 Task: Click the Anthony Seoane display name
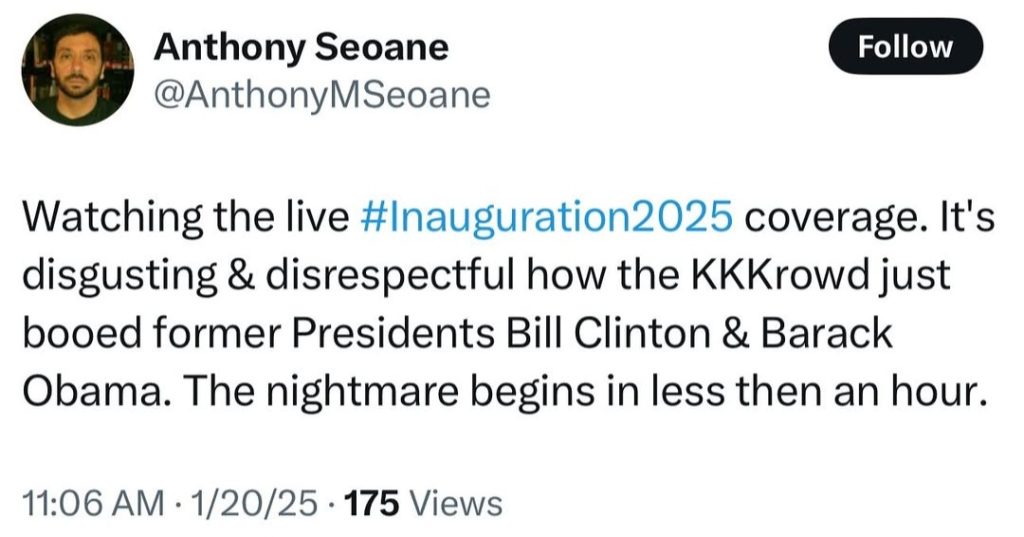coord(301,46)
